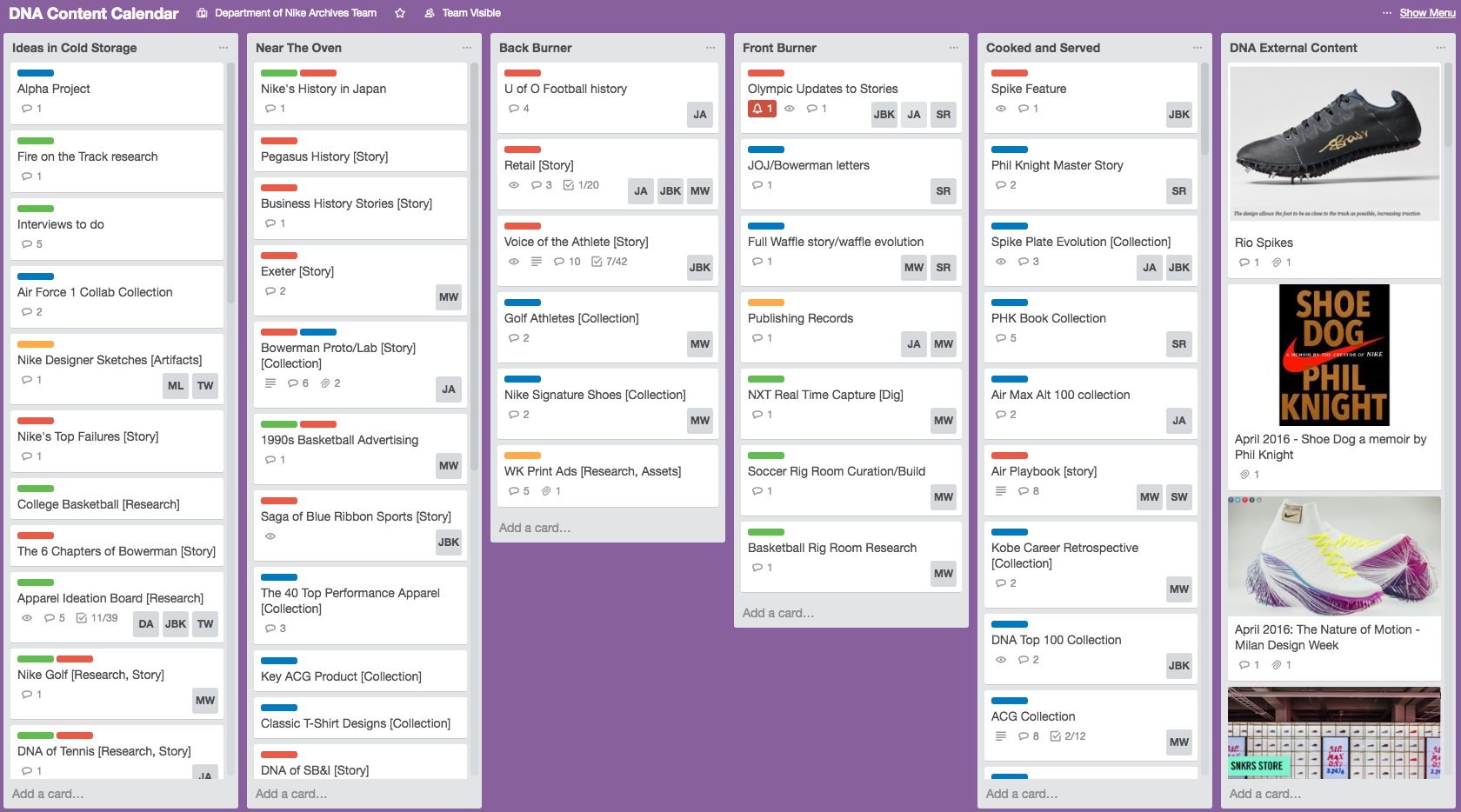Open the Shoe Dog book cover image
The image size is (1461, 812).
[1334, 355]
